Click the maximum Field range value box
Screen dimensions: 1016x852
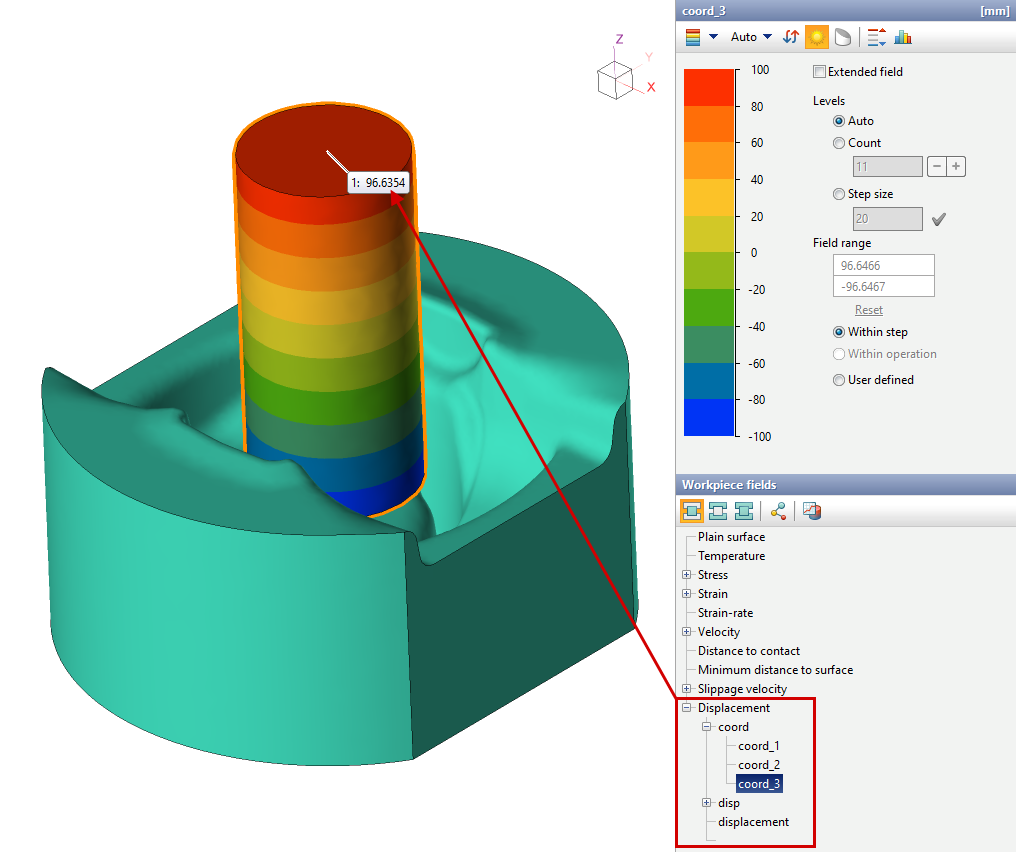[x=883, y=265]
